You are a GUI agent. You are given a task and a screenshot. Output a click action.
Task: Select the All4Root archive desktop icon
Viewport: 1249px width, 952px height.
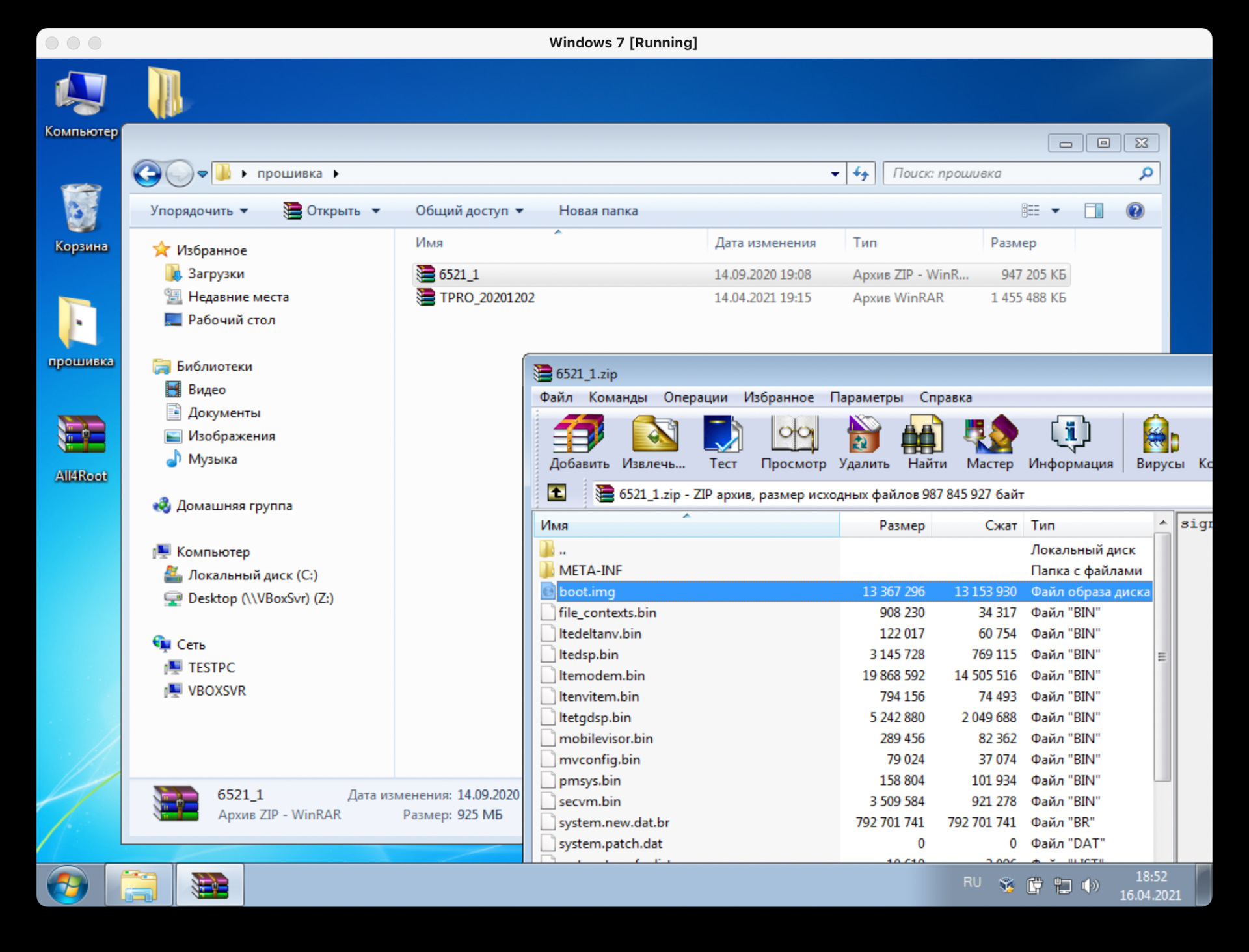(x=81, y=449)
